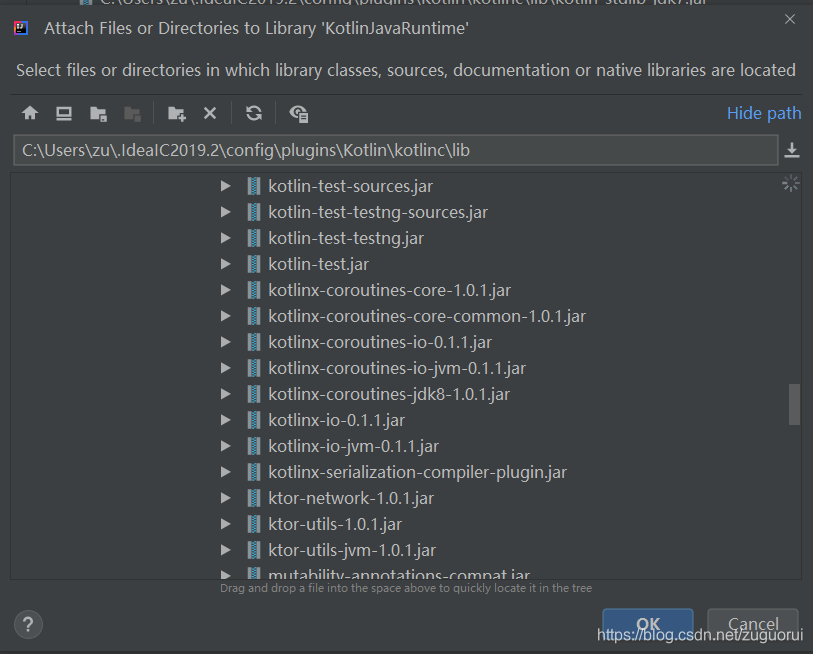Open path history download-arrow icon
813x654 pixels.
[x=792, y=150]
